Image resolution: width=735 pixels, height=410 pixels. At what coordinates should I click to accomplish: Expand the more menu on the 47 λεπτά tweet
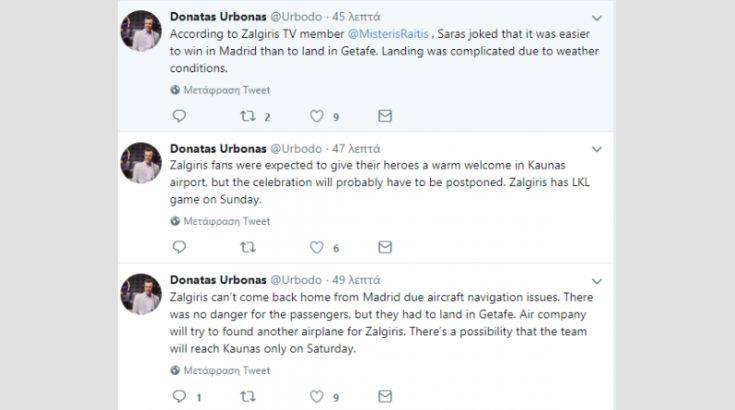click(597, 149)
